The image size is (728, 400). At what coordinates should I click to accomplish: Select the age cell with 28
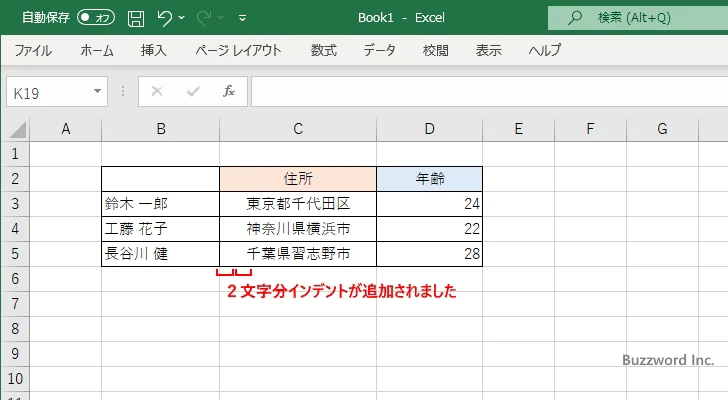pyautogui.click(x=429, y=254)
